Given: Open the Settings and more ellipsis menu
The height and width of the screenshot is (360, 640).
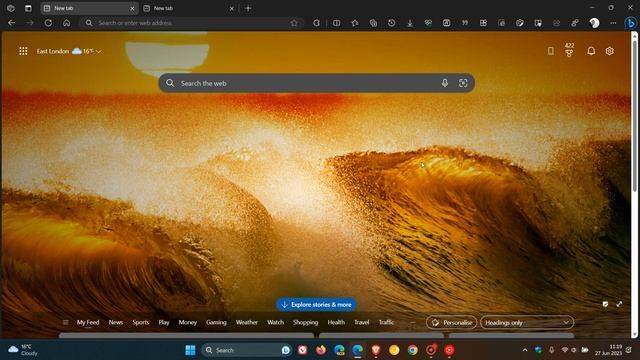Looking at the screenshot, I should tap(613, 23).
